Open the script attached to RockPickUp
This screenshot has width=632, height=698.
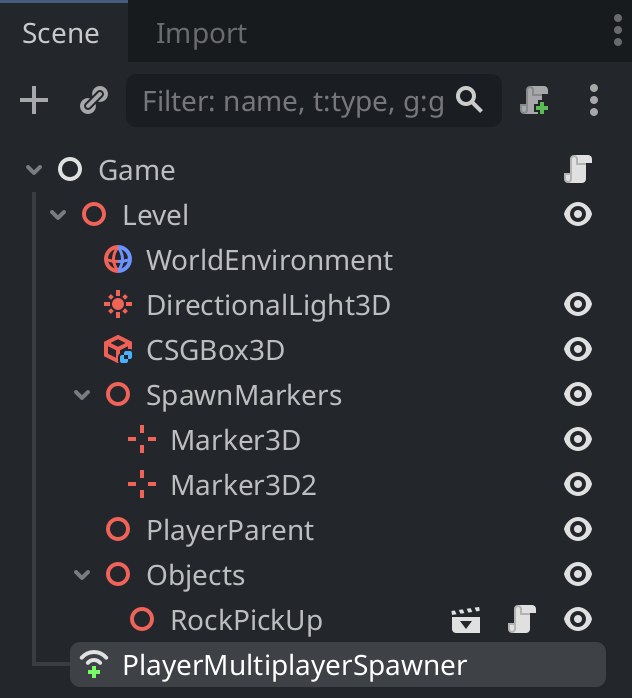point(522,619)
